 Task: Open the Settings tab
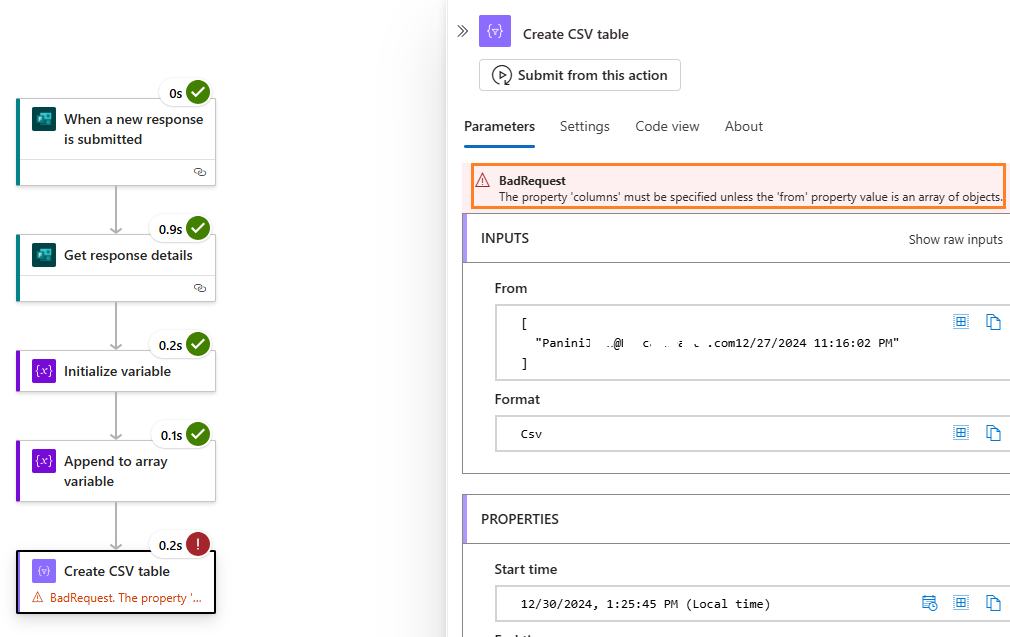coord(584,126)
